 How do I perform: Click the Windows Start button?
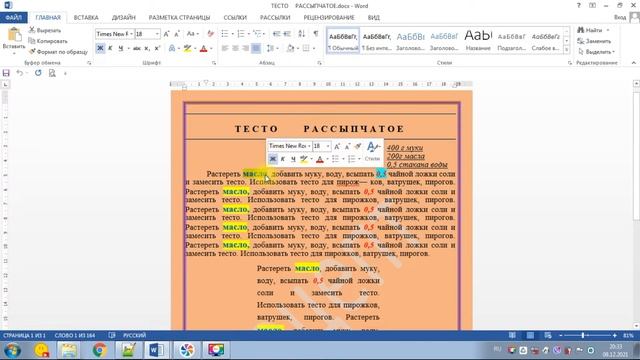click(x=12, y=350)
